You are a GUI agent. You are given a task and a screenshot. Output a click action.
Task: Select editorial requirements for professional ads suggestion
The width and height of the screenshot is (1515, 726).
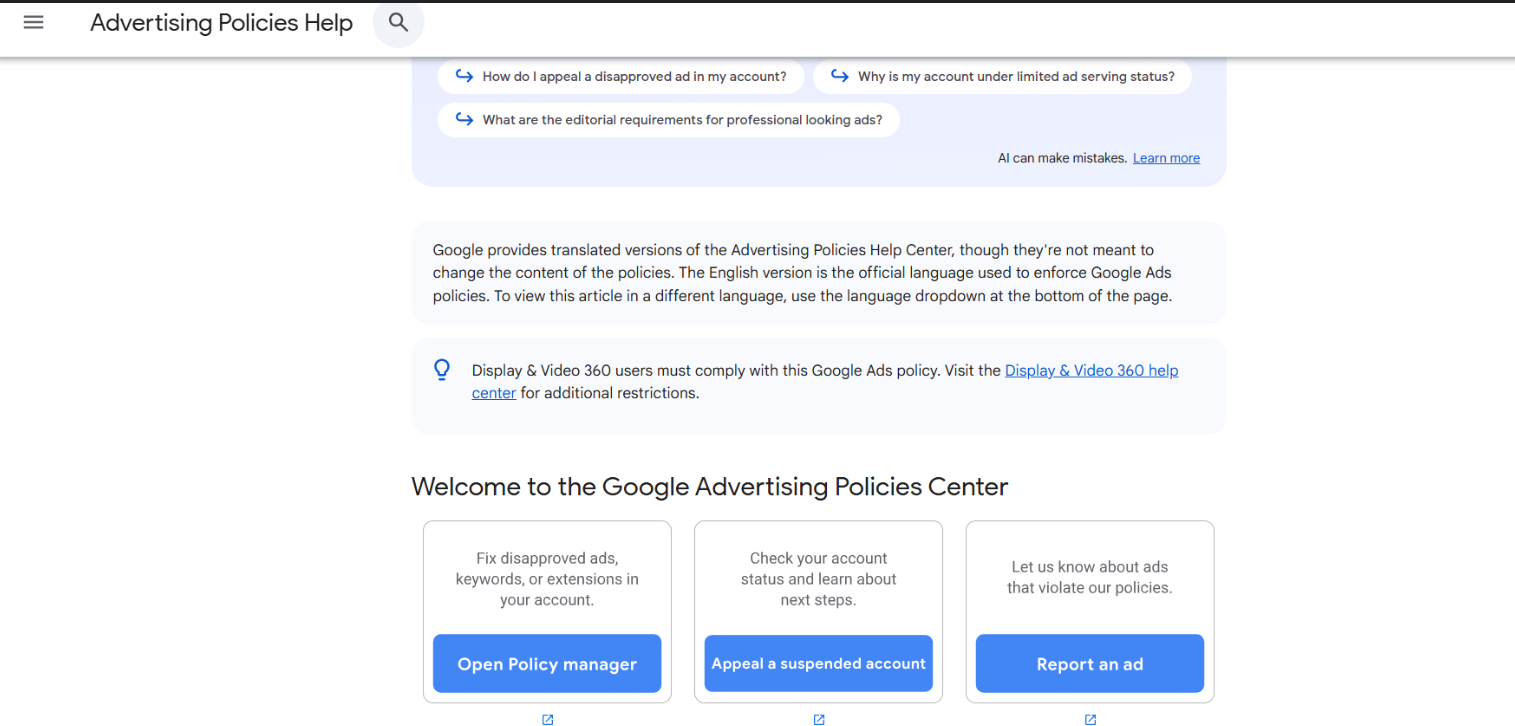[668, 120]
